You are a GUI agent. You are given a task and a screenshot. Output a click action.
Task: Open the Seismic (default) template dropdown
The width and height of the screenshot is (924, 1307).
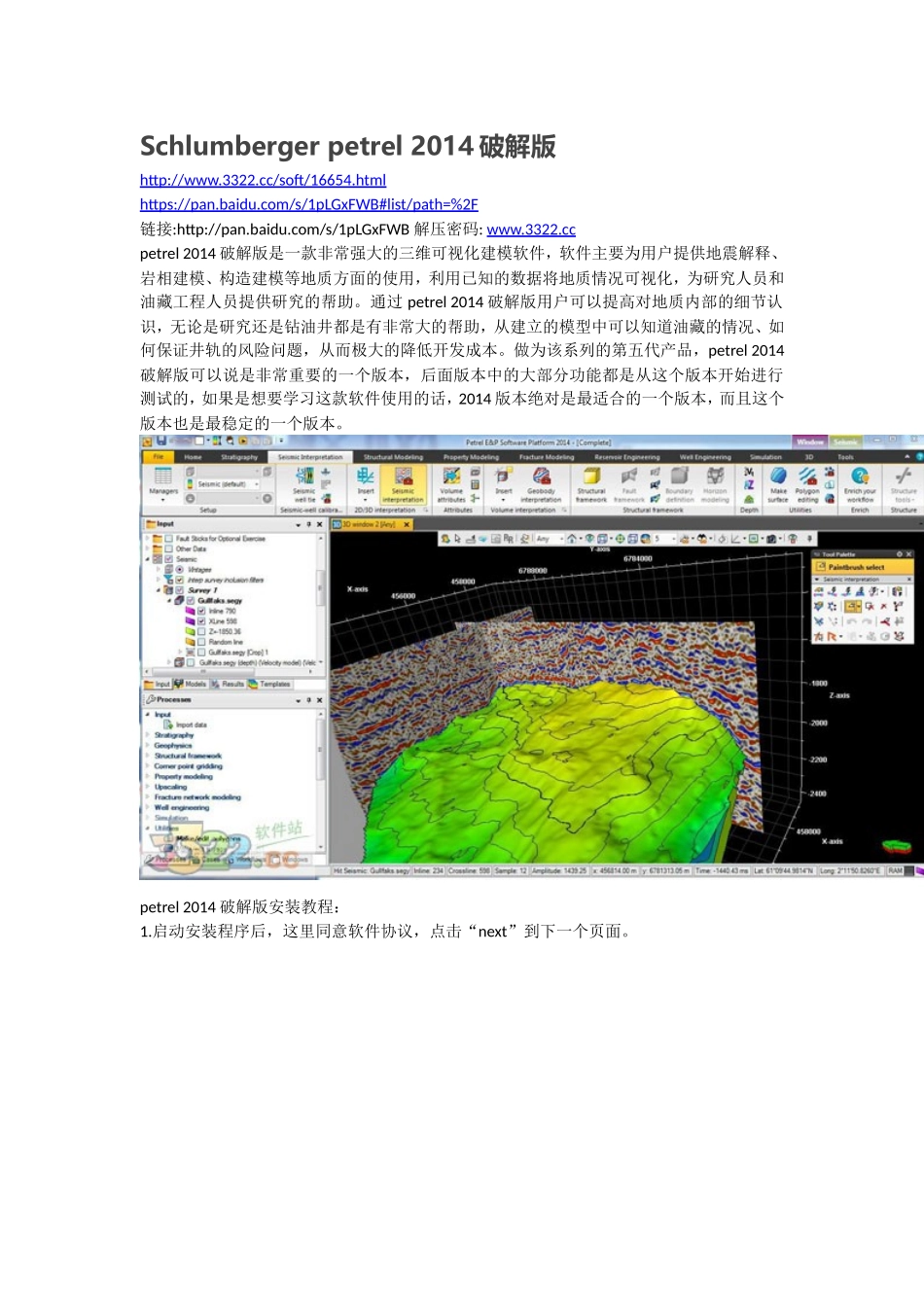tap(257, 484)
